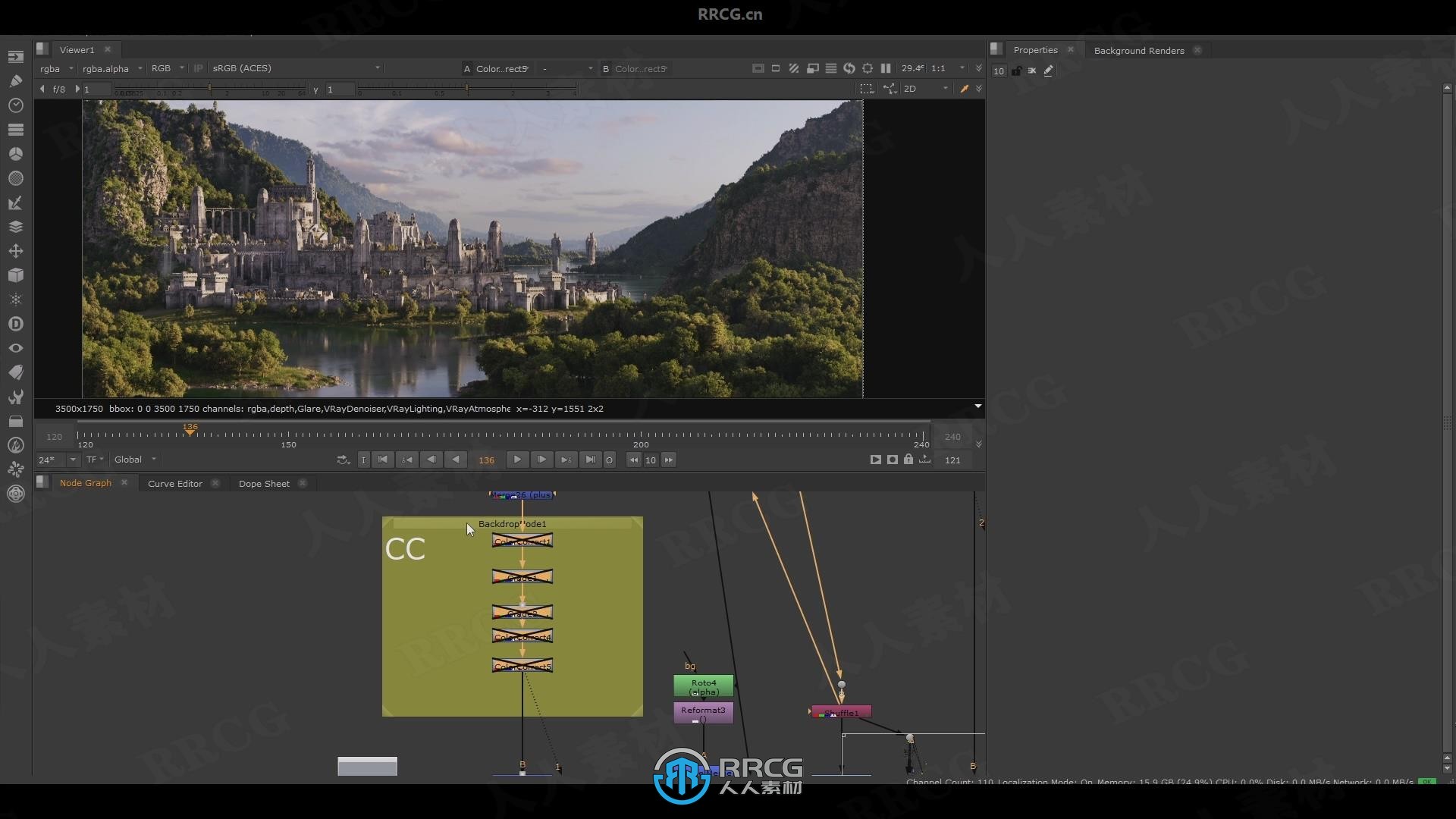Click the playhead marker at frame 136
Viewport: 1456px width, 819px height.
coord(190,429)
